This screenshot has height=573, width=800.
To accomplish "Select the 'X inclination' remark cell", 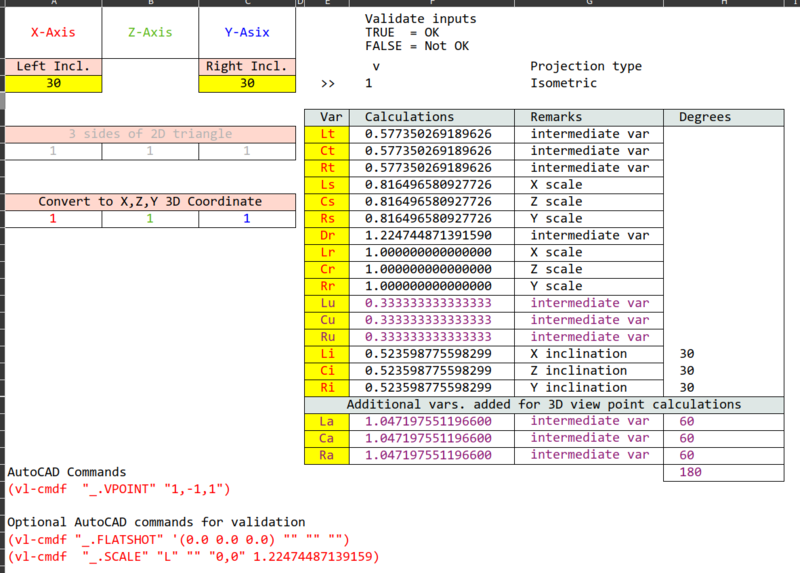I will pos(589,354).
